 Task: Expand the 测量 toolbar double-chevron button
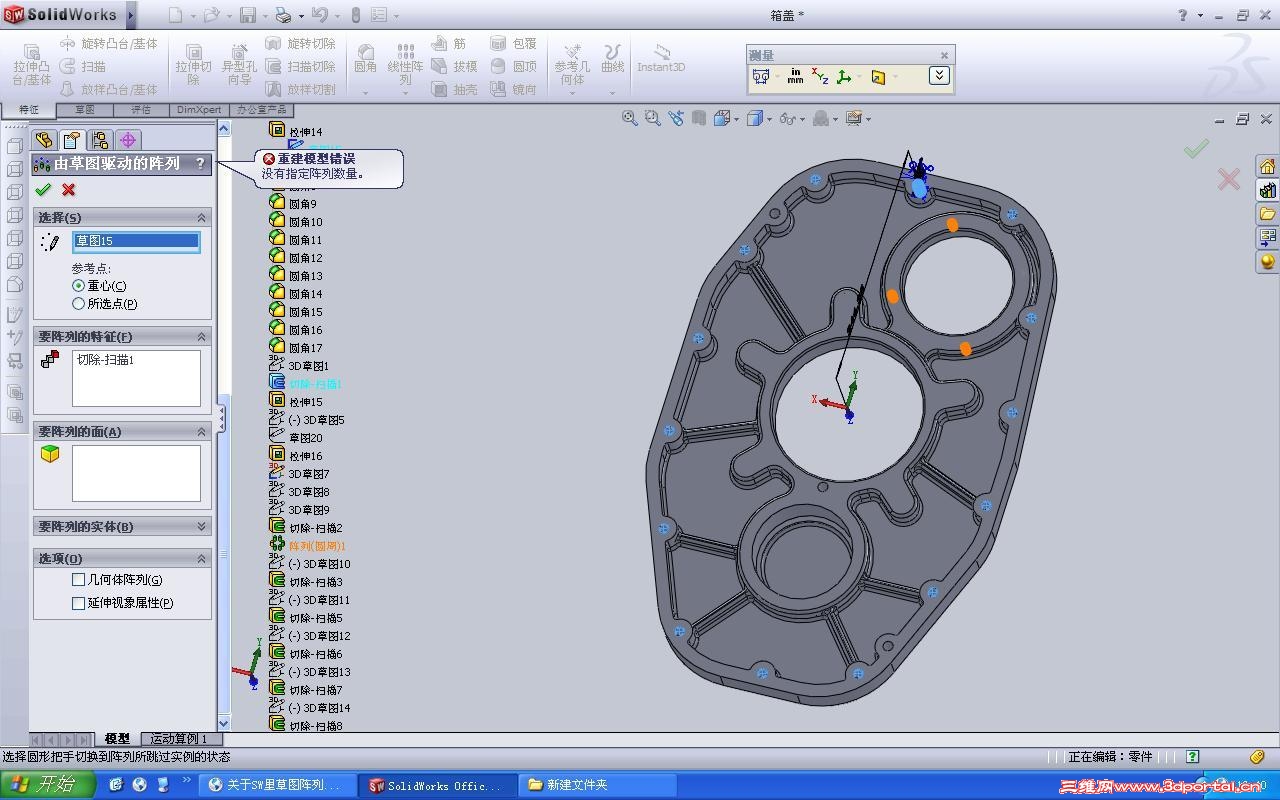tap(939, 75)
